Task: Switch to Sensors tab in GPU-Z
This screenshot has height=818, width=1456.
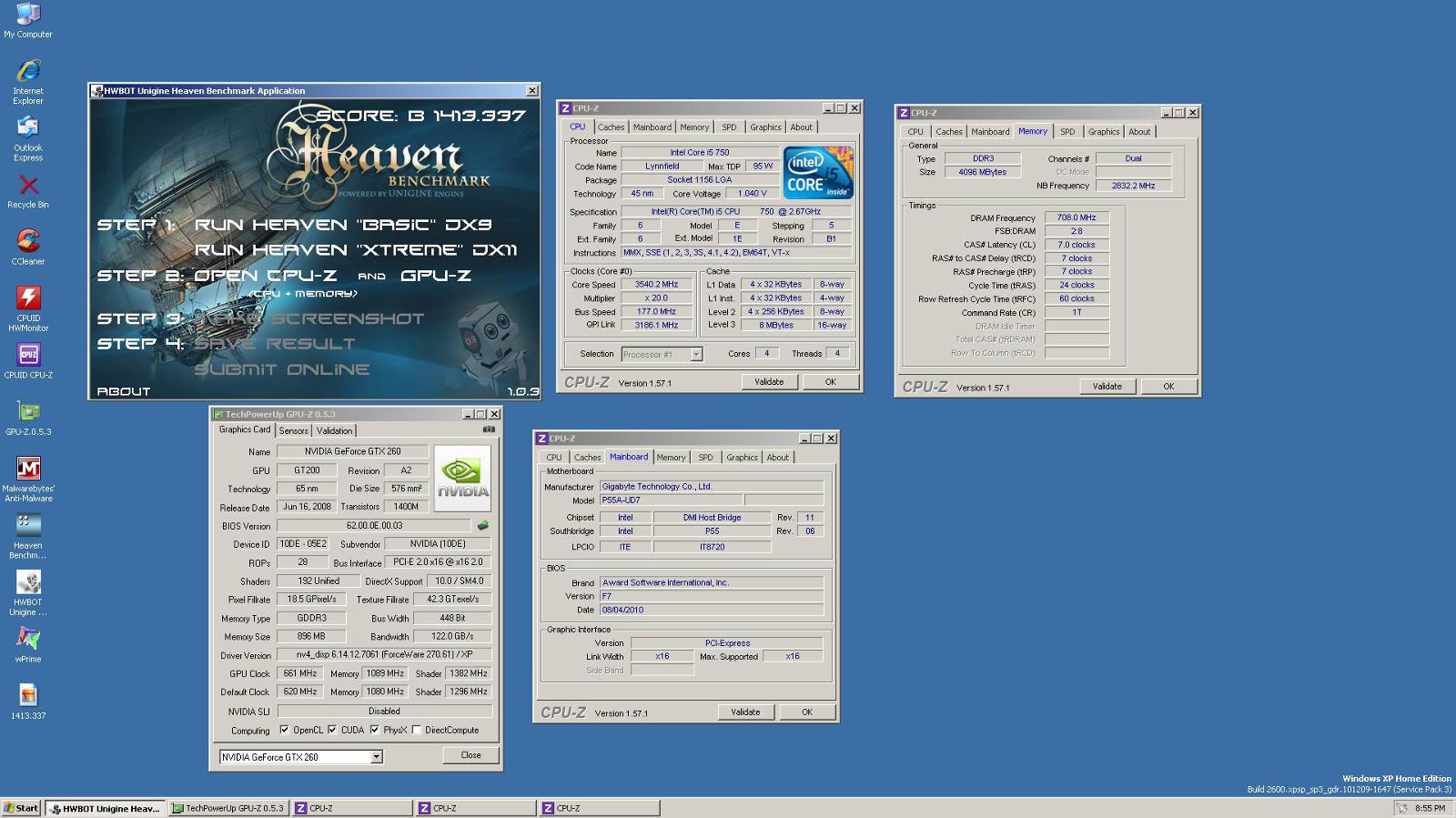Action: 293,431
